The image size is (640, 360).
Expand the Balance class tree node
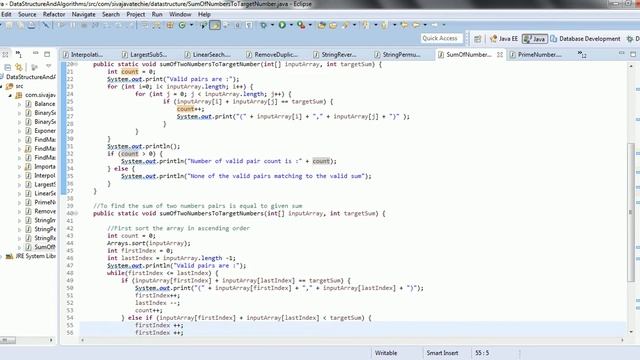[x=19, y=104]
